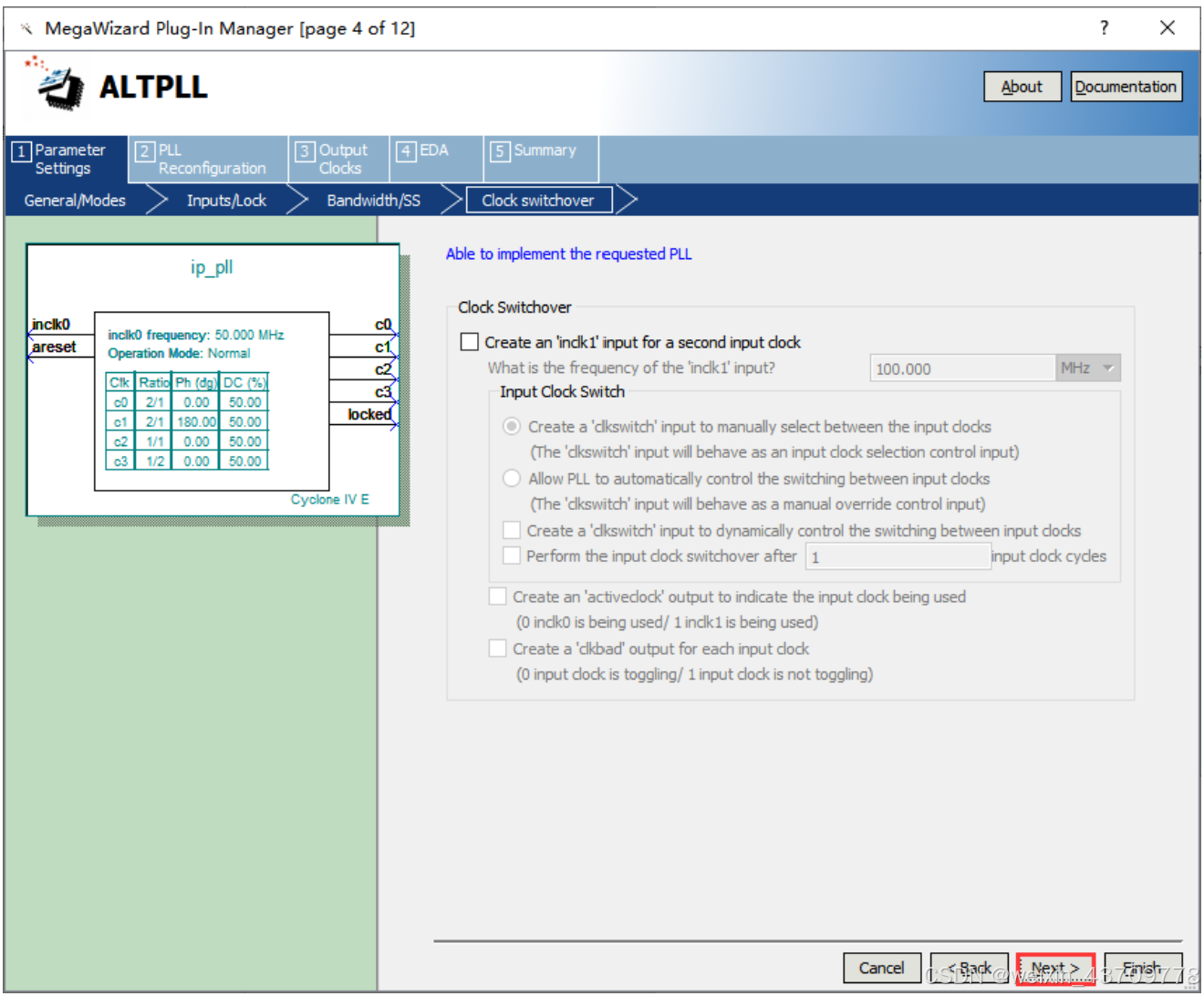This screenshot has height=996, width=1204.
Task: Open the Documentation button
Action: click(1126, 87)
